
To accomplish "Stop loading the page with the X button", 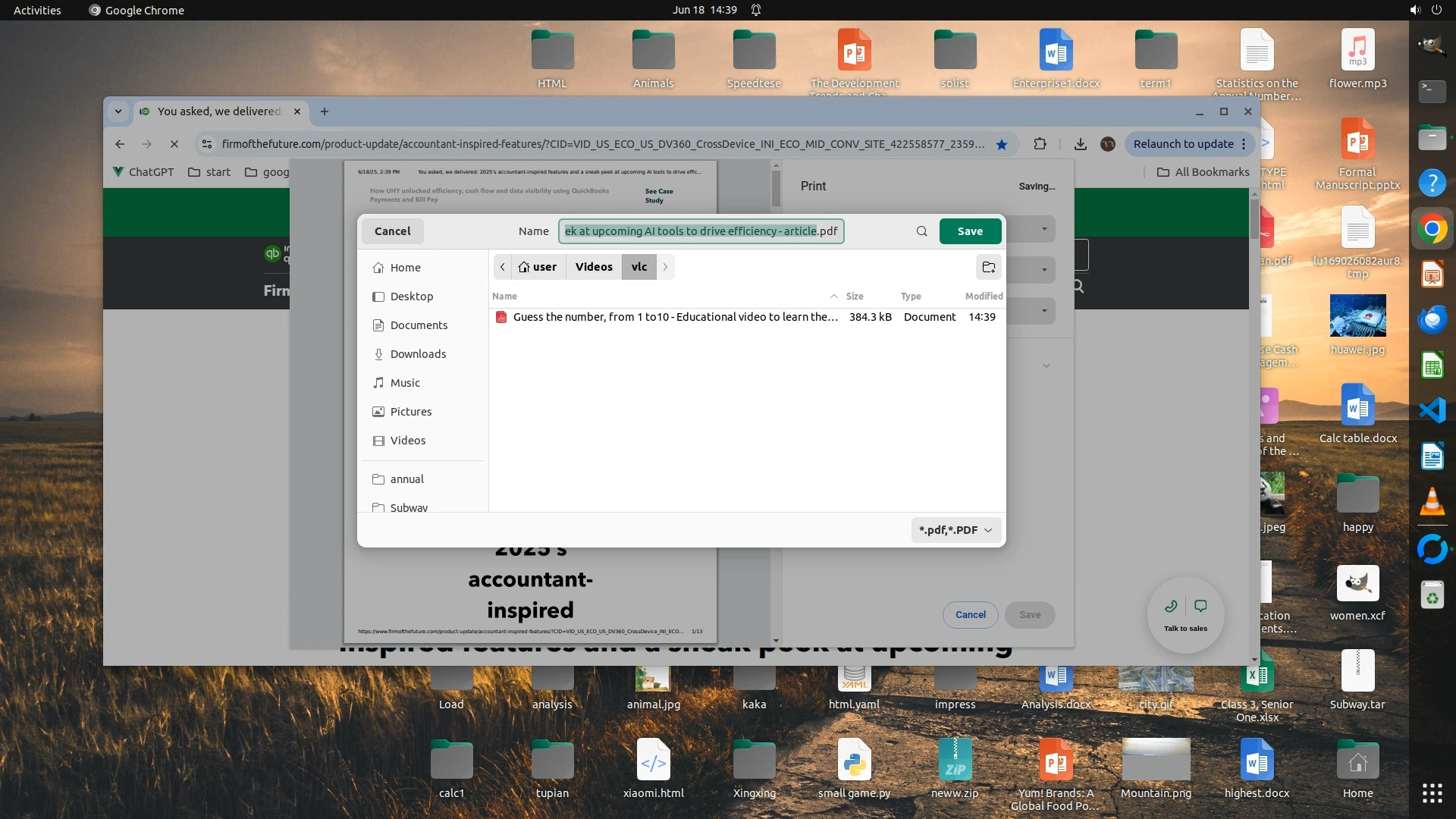I will point(174,144).
